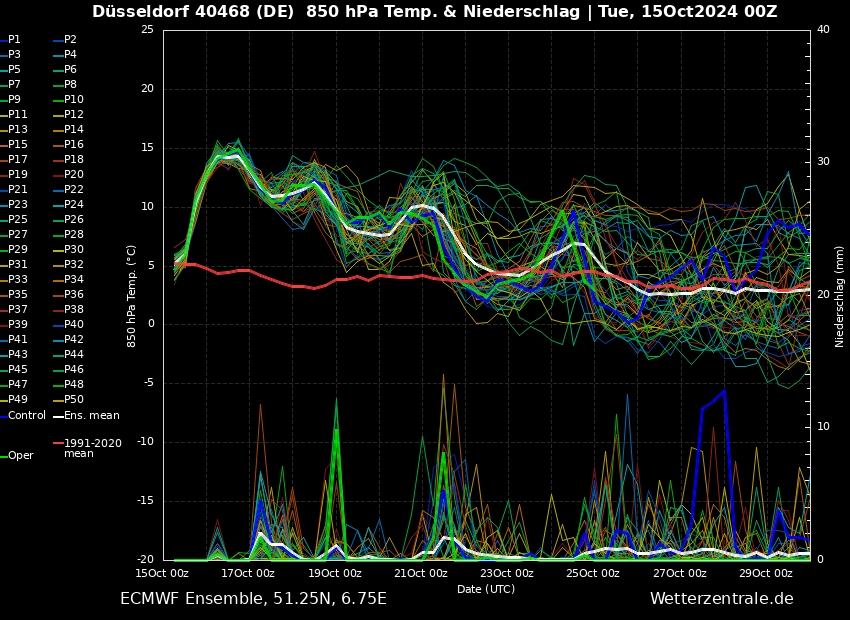Click the Wetterzentrale.de text
This screenshot has width=850, height=620.
click(721, 598)
